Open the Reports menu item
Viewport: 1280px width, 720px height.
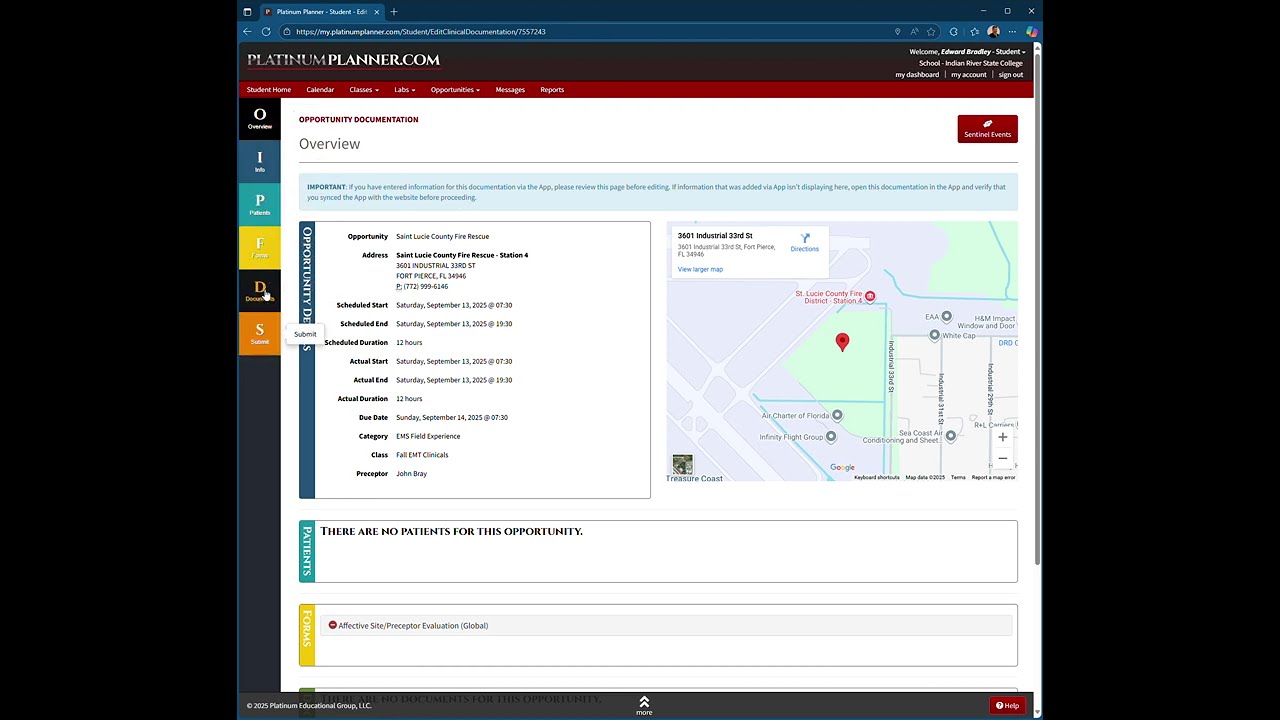552,90
